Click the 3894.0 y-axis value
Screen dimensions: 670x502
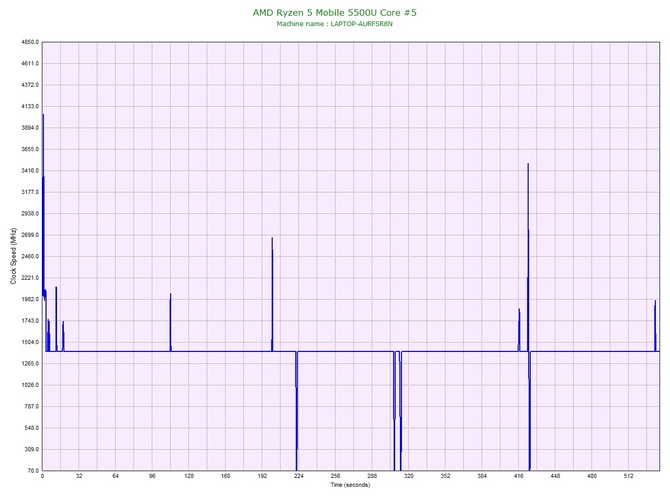[x=30, y=128]
